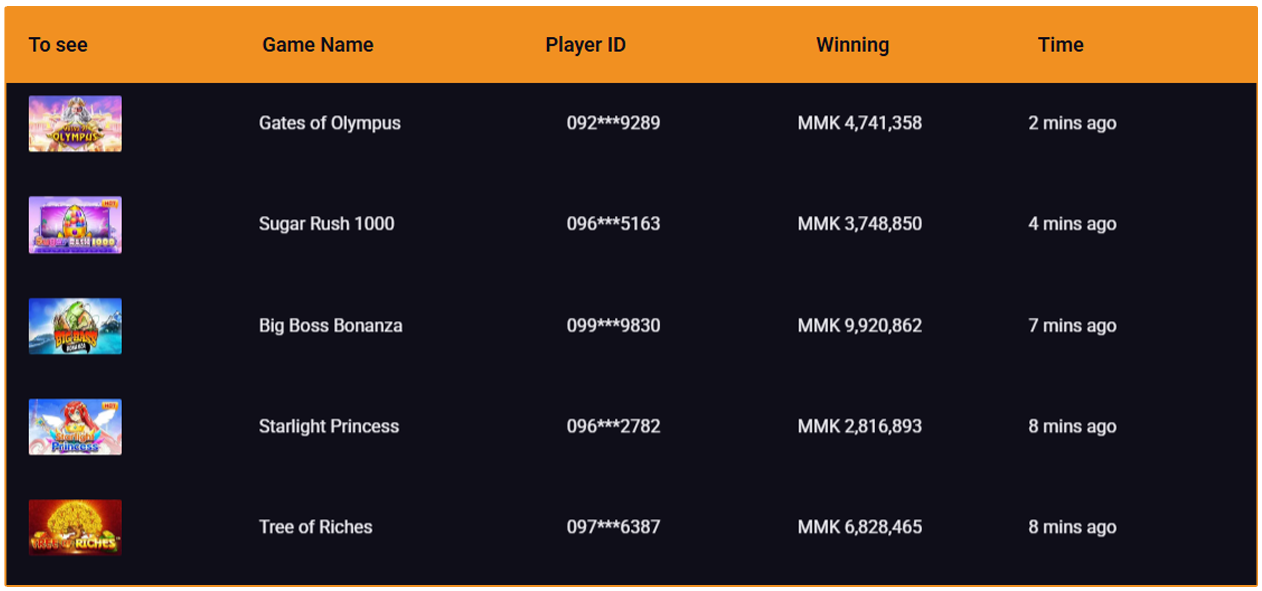Select the Starlight Princess game name
Image resolution: width=1262 pixels, height=591 pixels.
pyautogui.click(x=328, y=426)
